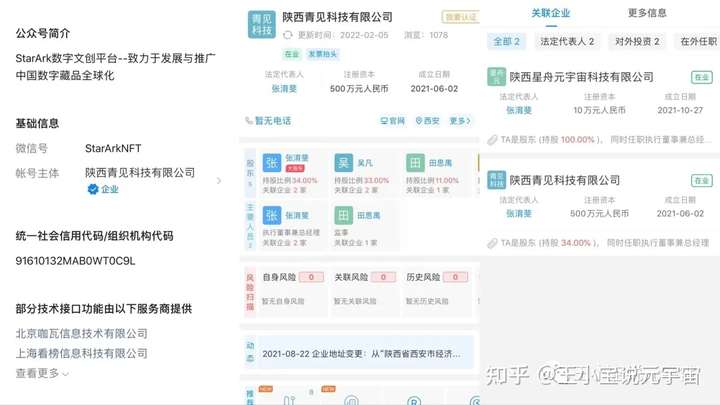Tap the 监事 role text
Screen dimensions: 720x405
[341, 233]
